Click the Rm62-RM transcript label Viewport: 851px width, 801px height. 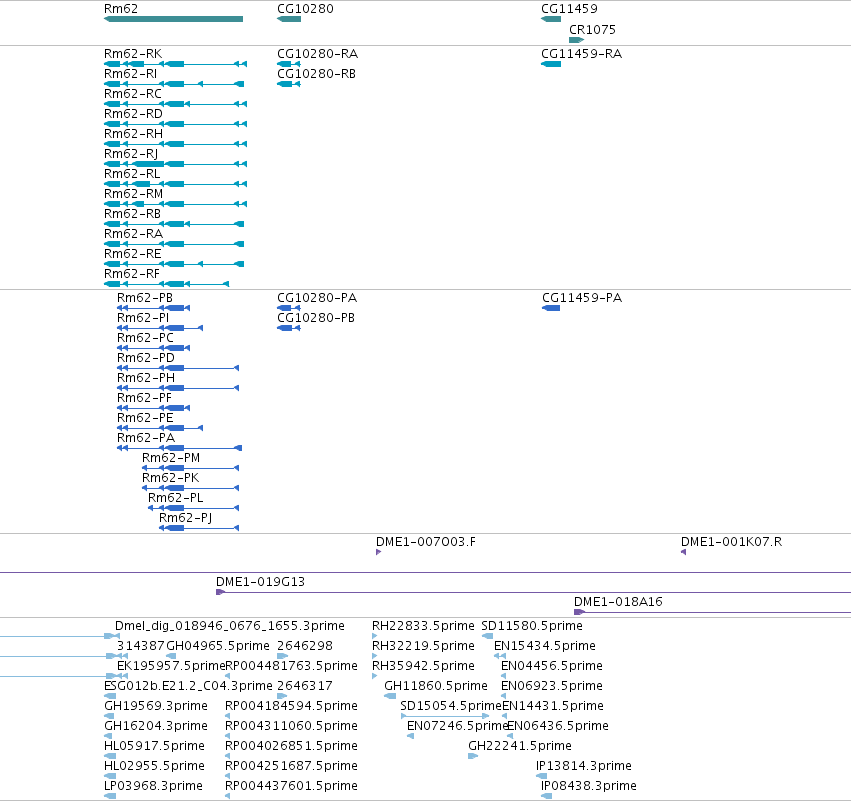pyautogui.click(x=133, y=194)
